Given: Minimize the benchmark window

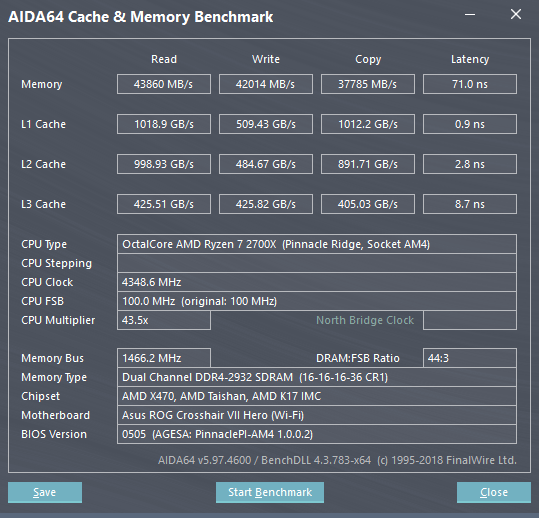Looking at the screenshot, I should click(470, 15).
